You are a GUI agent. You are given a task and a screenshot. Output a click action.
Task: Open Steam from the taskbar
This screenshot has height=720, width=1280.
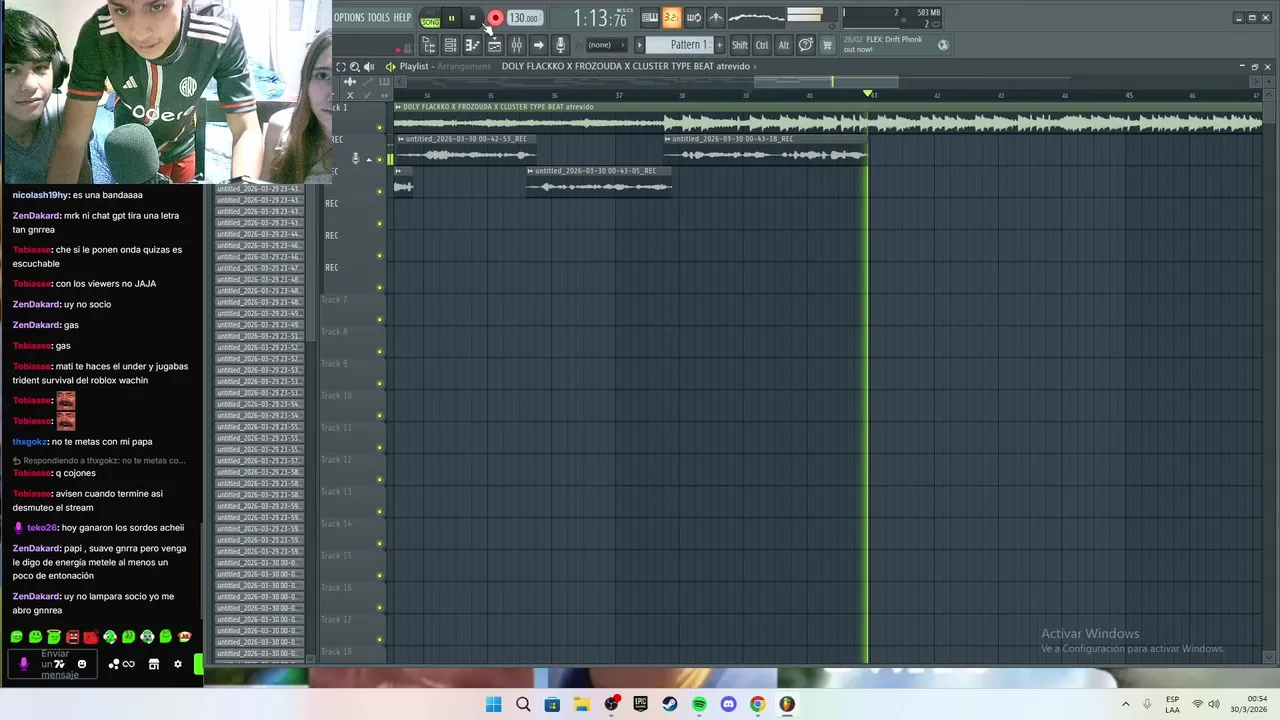670,704
